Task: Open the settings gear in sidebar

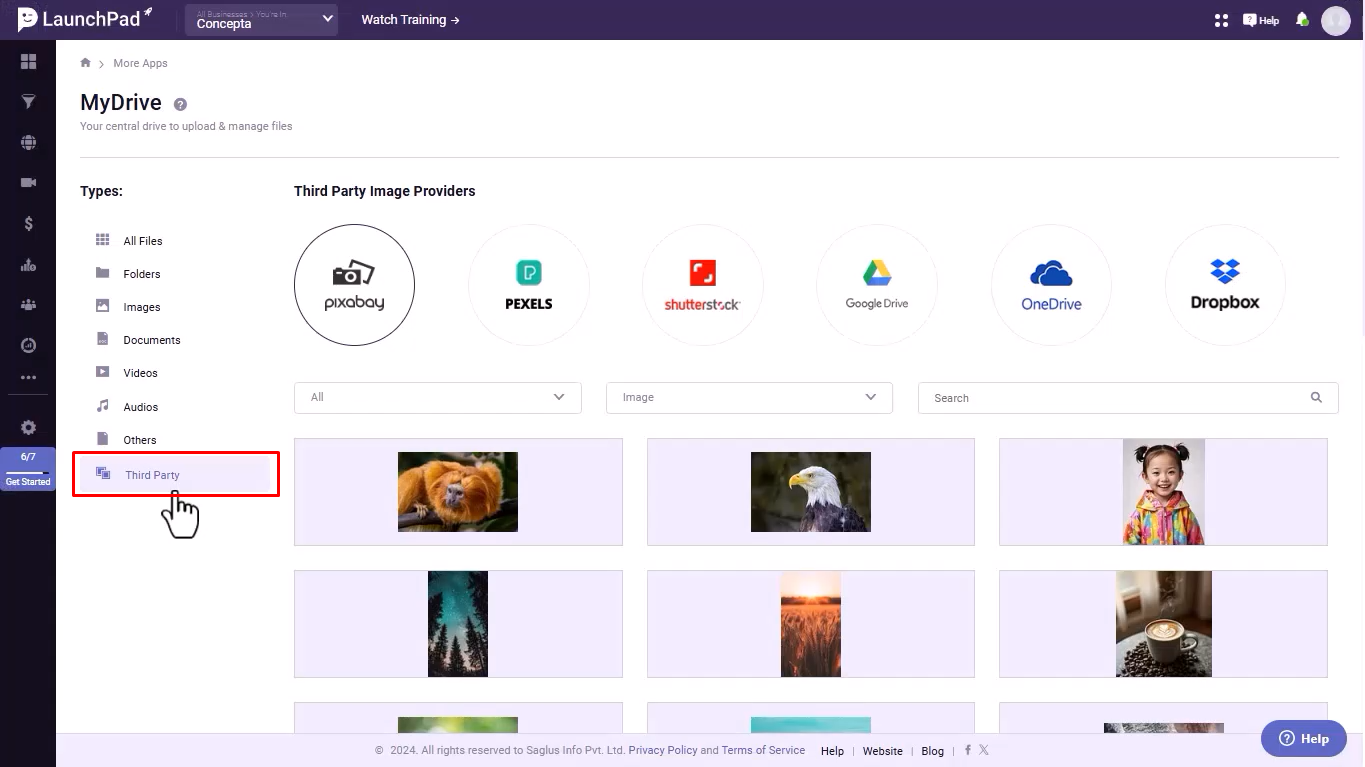Action: tap(28, 427)
